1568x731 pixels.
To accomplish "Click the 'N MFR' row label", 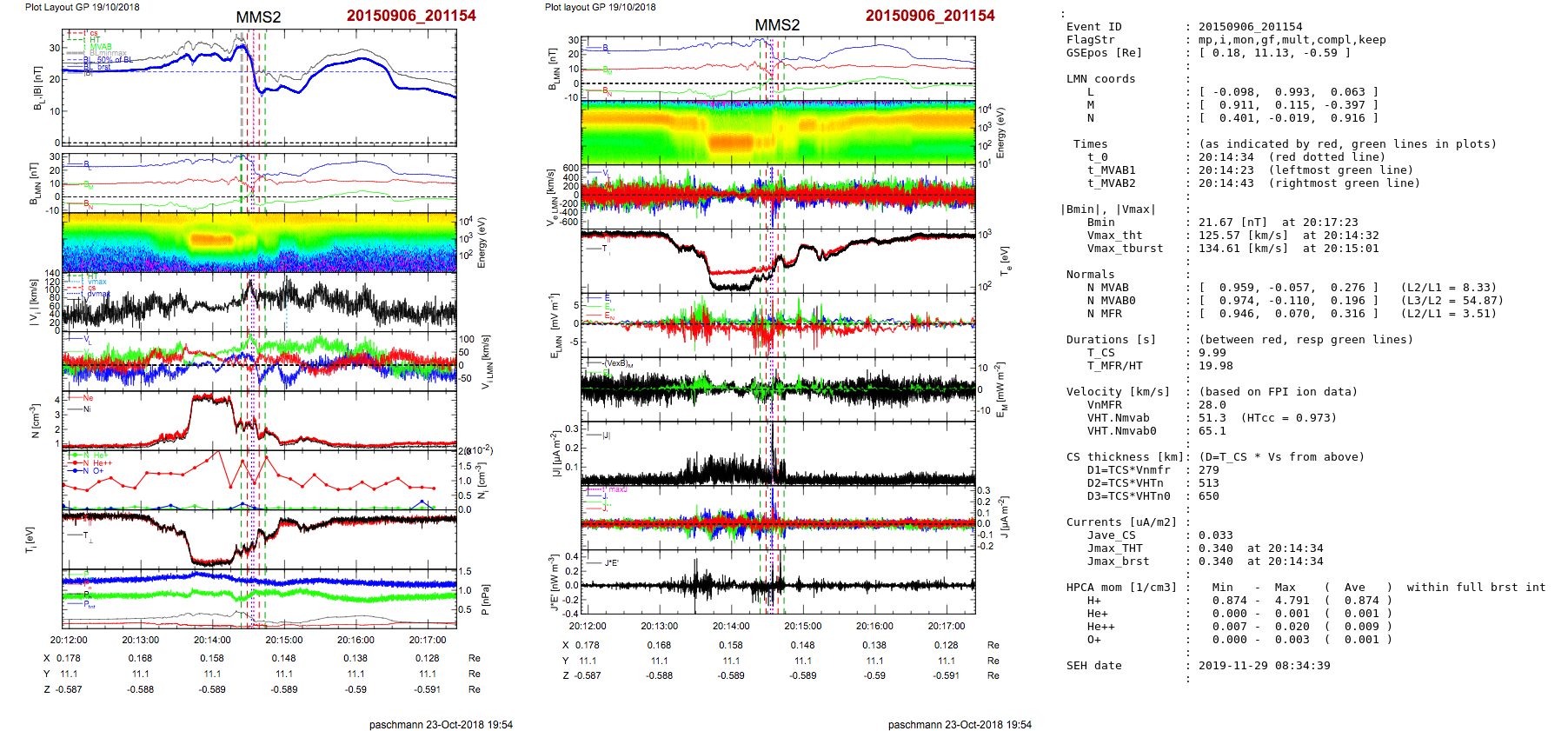I will click(x=1104, y=314).
